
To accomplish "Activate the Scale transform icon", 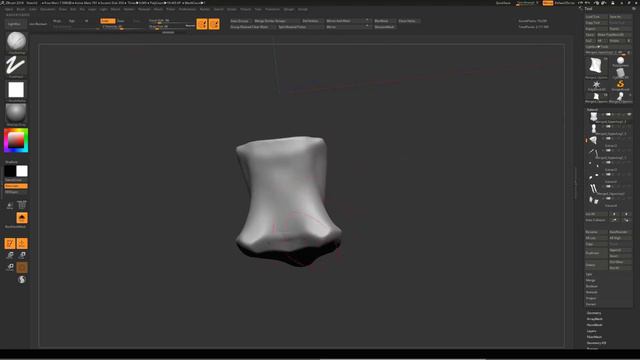I will [22, 256].
